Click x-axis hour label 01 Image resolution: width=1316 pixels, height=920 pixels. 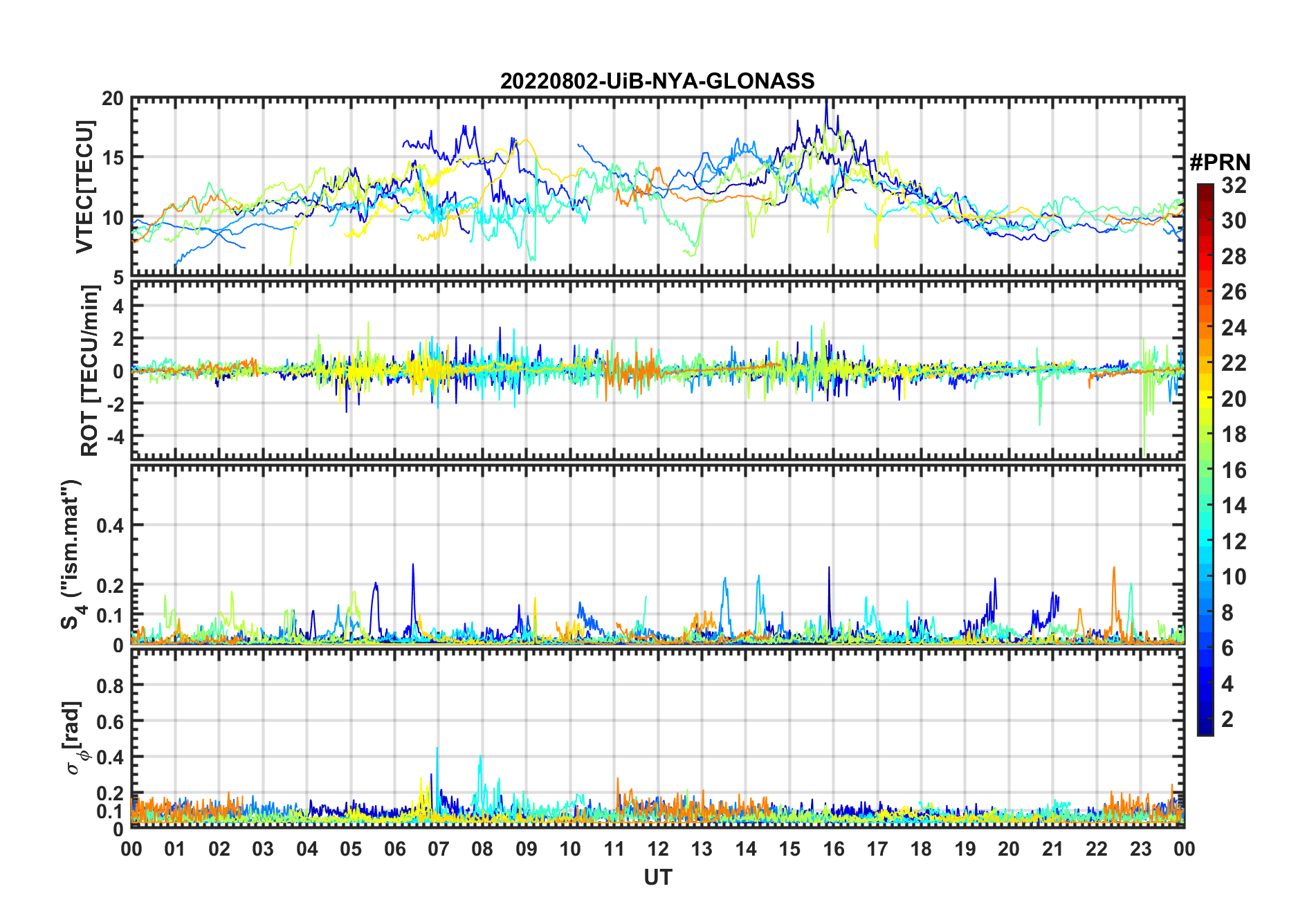(175, 849)
